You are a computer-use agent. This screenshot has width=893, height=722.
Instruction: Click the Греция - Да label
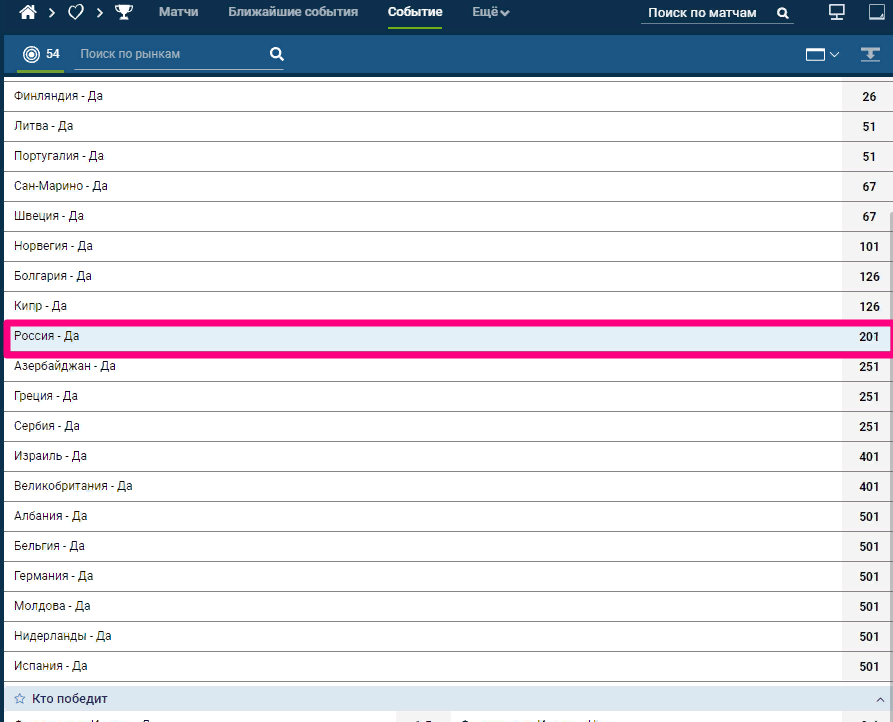click(46, 396)
